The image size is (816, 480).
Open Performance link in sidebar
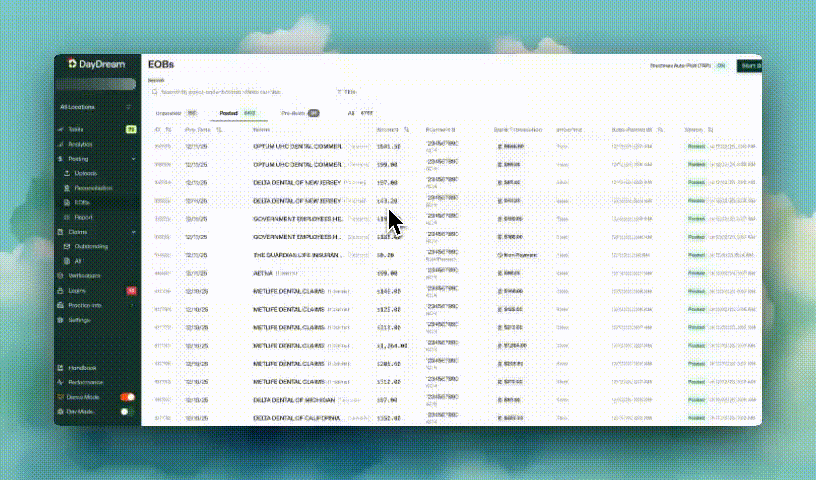(86, 382)
